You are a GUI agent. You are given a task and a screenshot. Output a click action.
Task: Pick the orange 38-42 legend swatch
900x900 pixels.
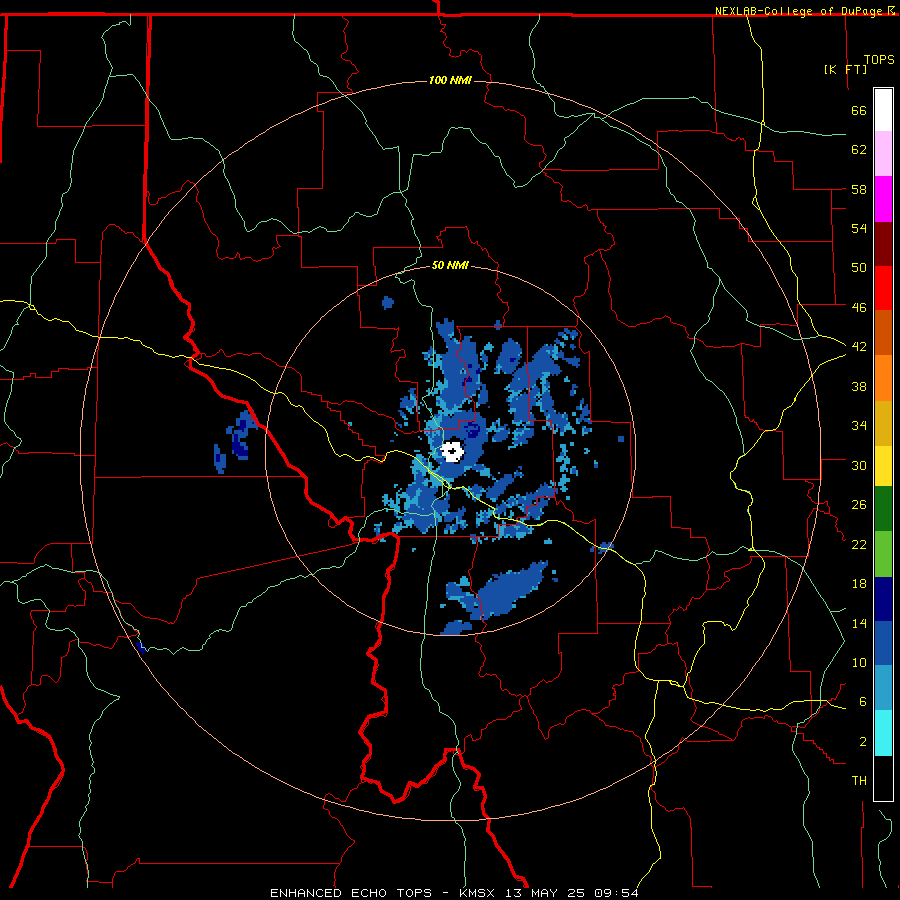pyautogui.click(x=883, y=378)
